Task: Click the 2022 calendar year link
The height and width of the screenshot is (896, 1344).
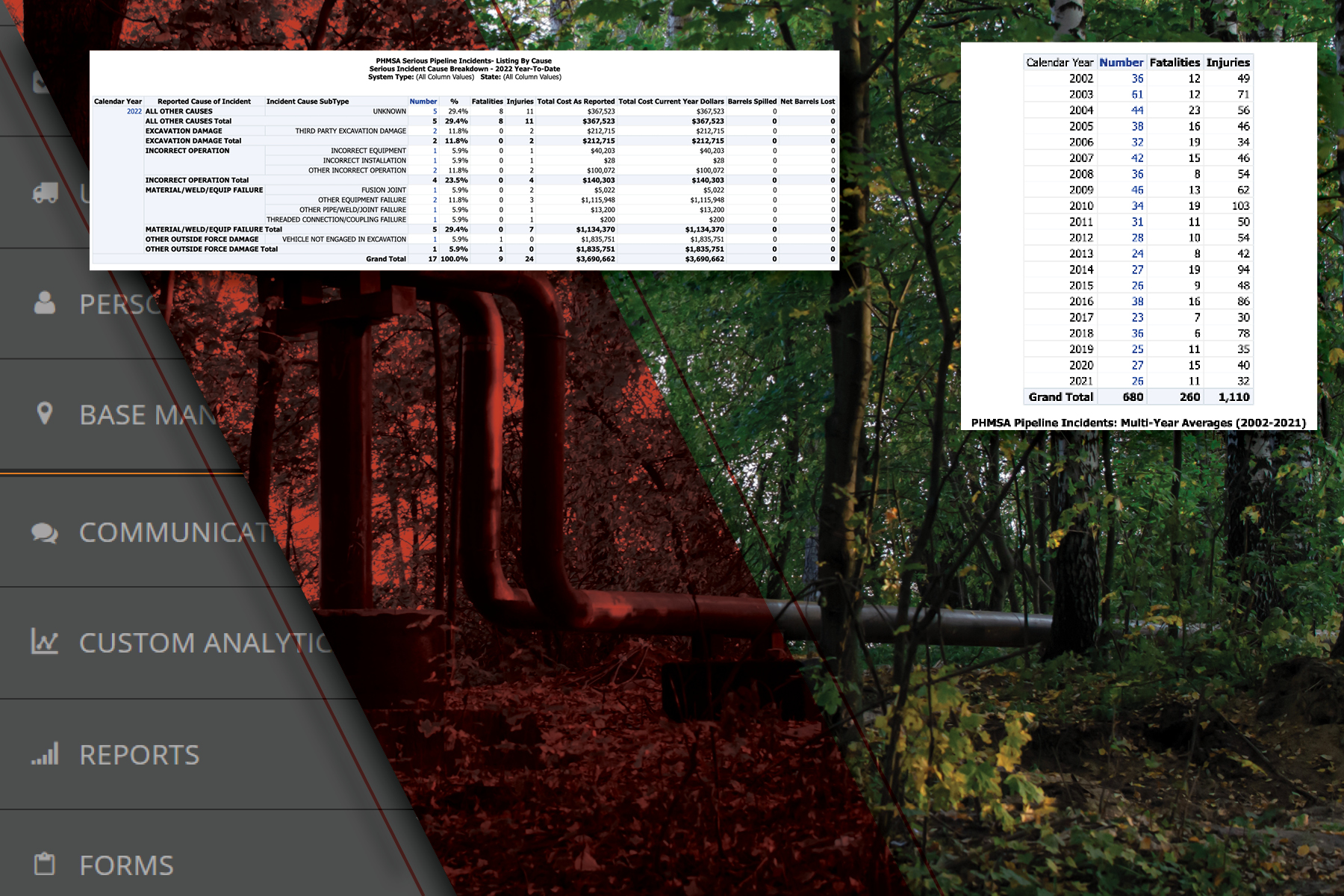Action: (134, 111)
